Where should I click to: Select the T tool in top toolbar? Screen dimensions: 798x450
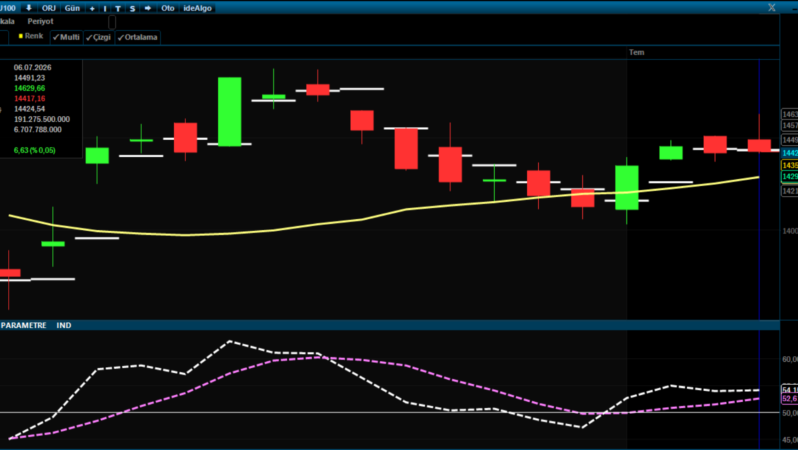pyautogui.click(x=118, y=8)
